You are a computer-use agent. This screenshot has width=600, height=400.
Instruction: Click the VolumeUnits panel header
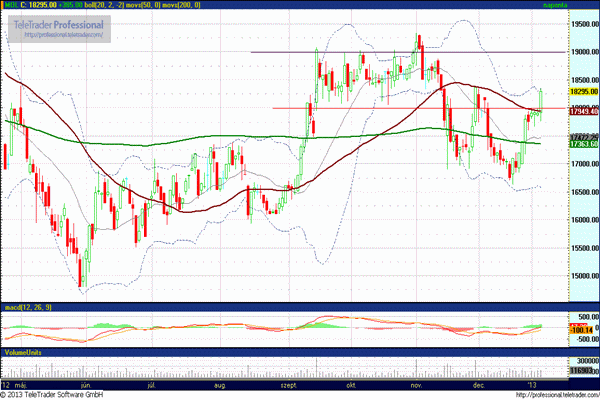(x=24, y=354)
